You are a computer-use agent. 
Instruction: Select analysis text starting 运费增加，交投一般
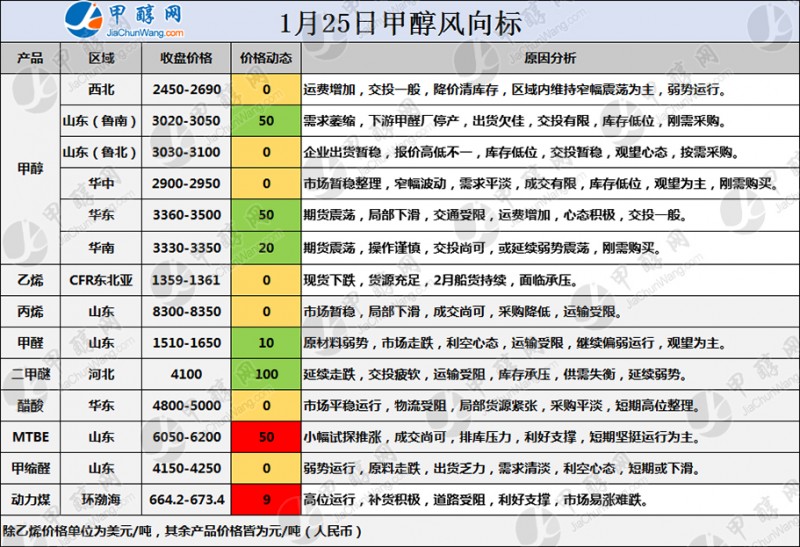coord(514,90)
